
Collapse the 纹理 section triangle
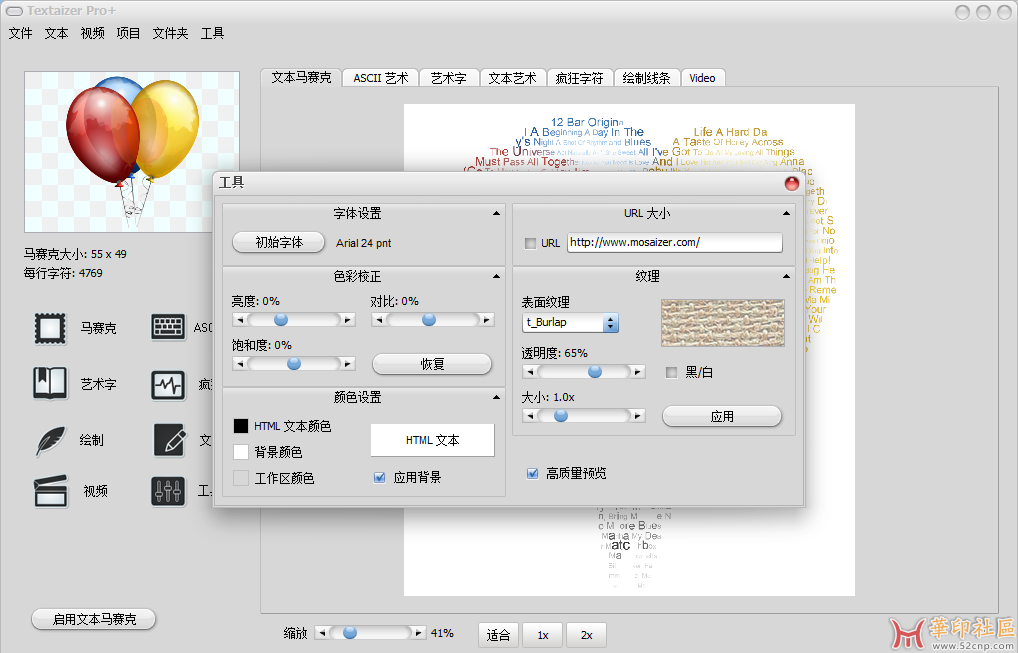[x=787, y=276]
